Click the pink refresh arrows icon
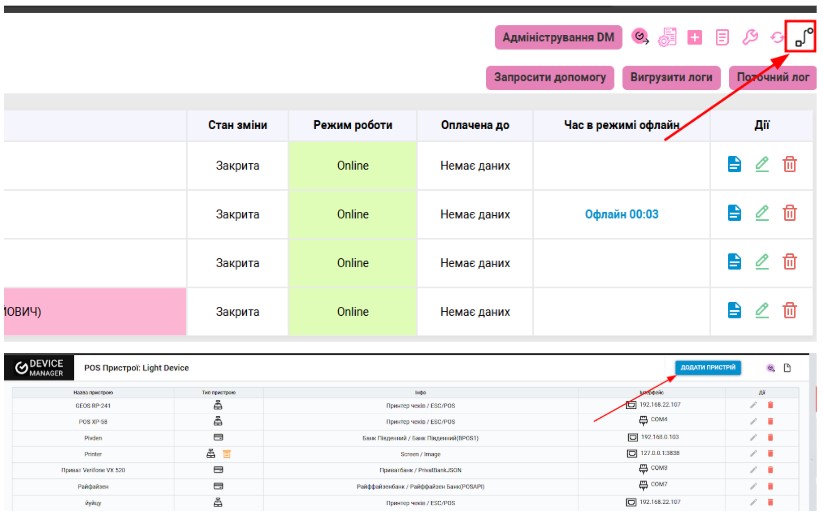Screen dimensions: 823x518 [776, 38]
